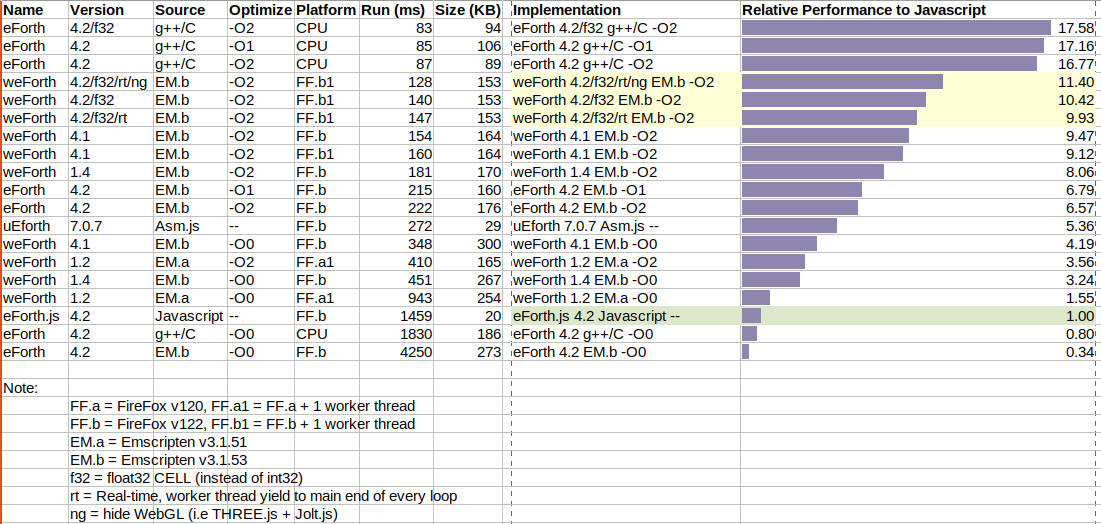The height and width of the screenshot is (524, 1101).
Task: Click the run time cell showing 1459
Action: (x=415, y=316)
